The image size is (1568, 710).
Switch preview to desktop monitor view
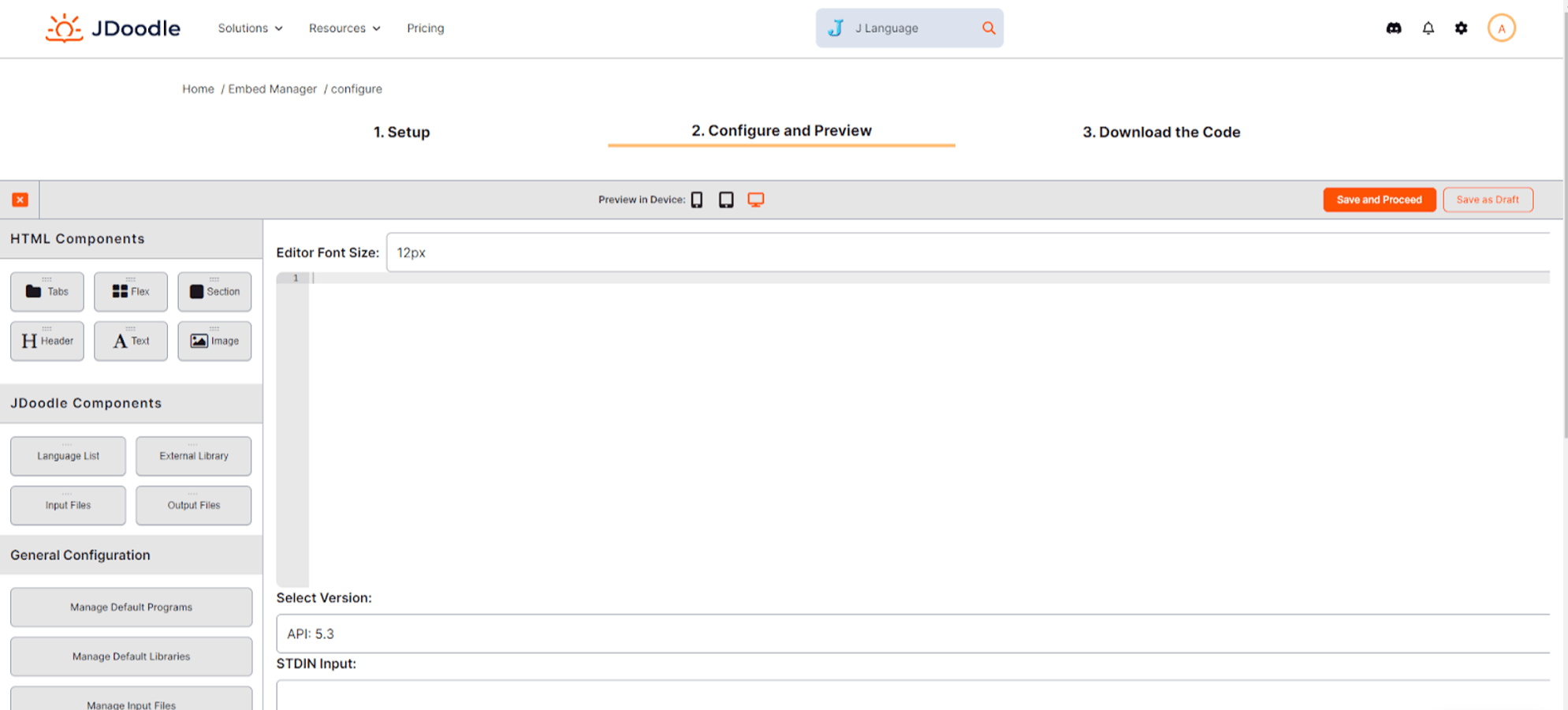tap(755, 200)
